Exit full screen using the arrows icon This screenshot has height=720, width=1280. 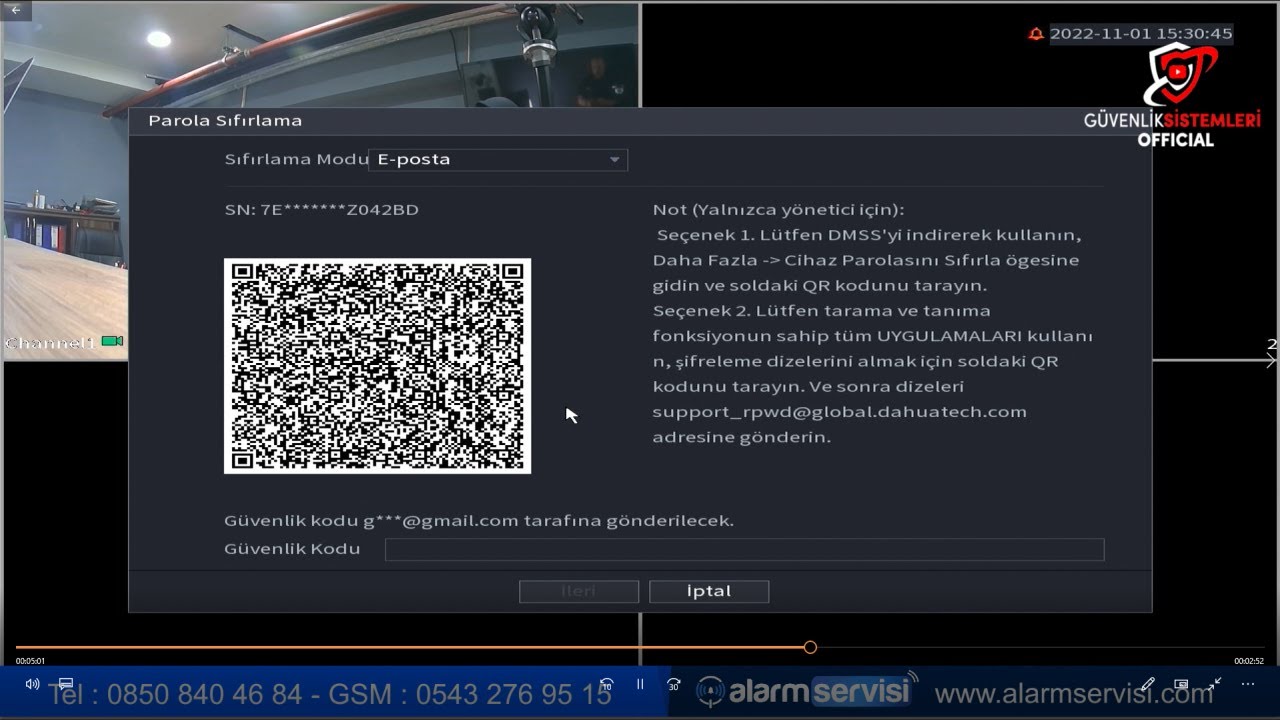click(1214, 684)
